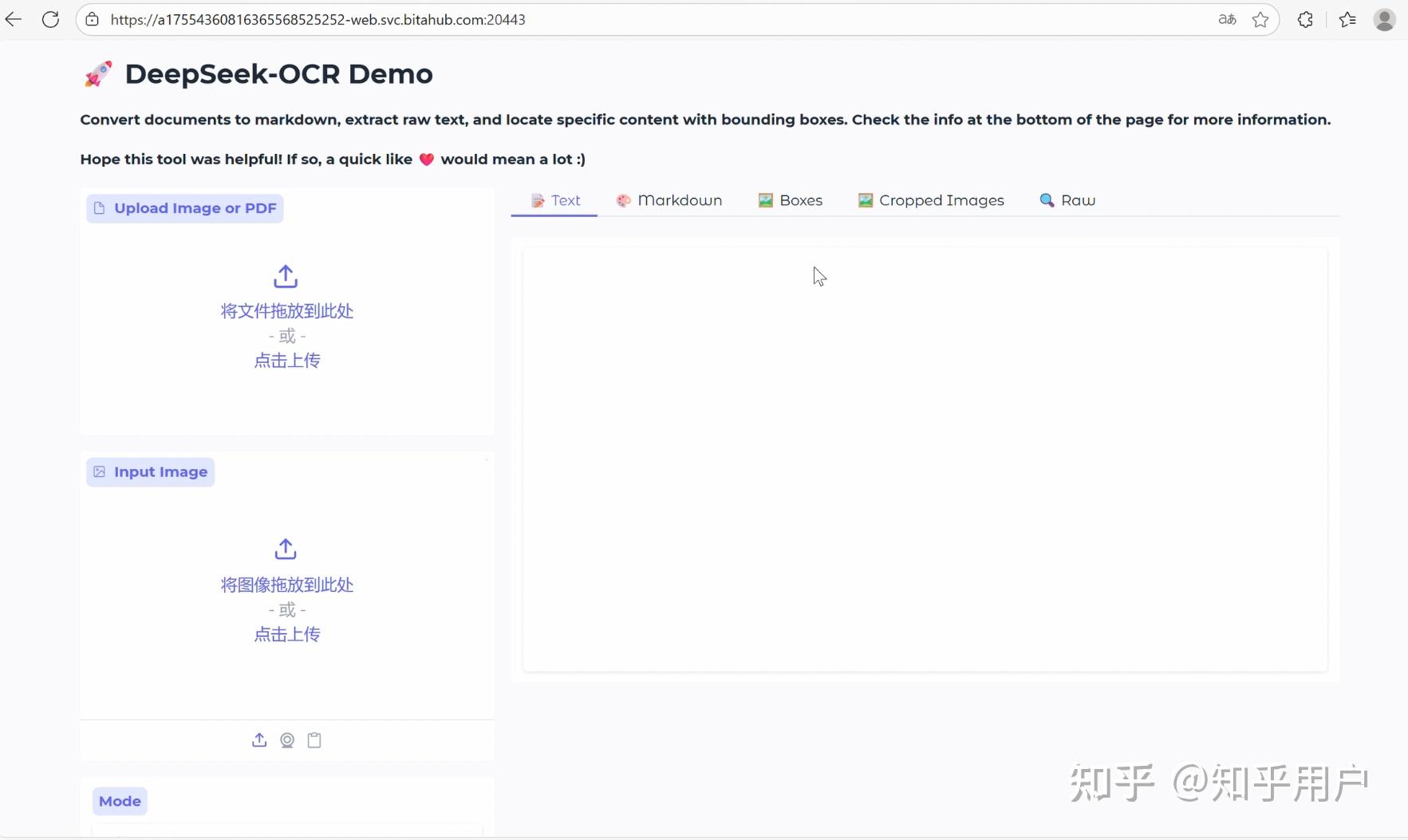This screenshot has height=840, width=1408.
Task: Click the palette icon beside Markdown
Action: [623, 200]
